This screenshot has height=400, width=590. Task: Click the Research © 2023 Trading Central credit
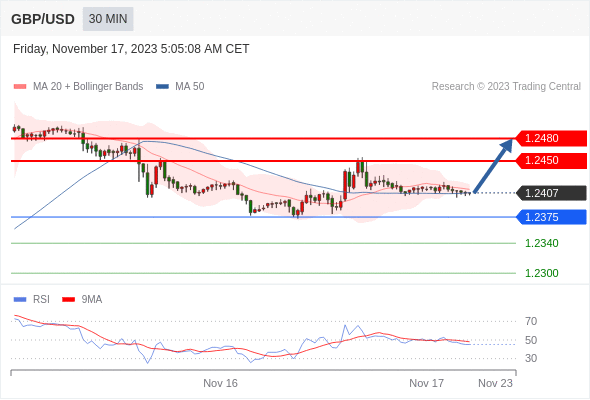click(506, 87)
